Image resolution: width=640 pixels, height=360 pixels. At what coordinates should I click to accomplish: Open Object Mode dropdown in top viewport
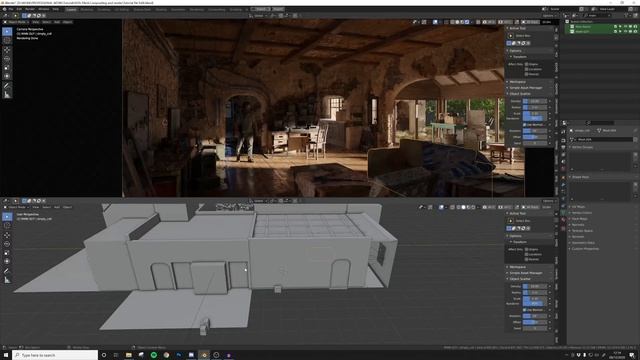(x=16, y=22)
